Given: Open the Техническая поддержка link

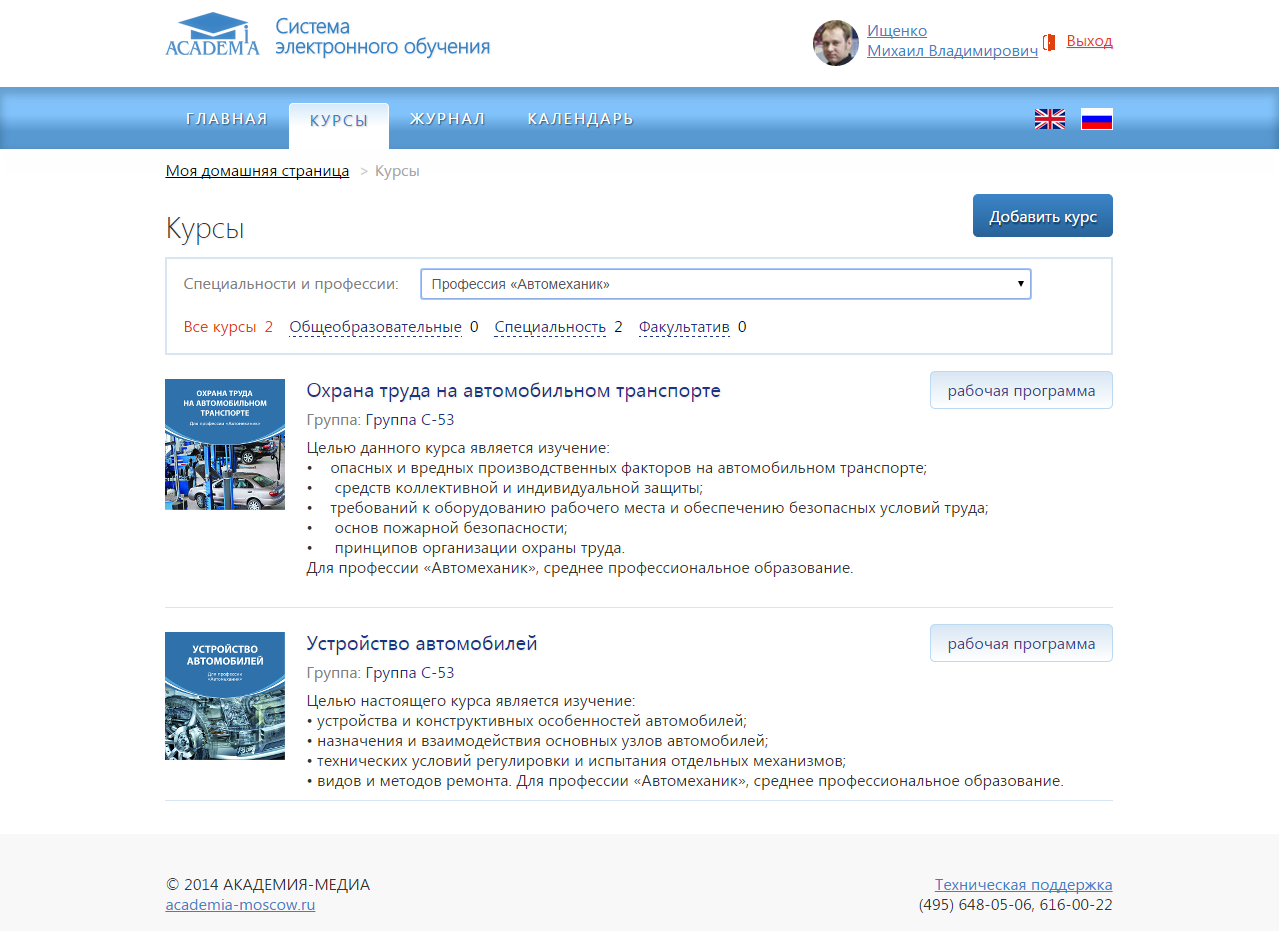Looking at the screenshot, I should pos(1023,884).
